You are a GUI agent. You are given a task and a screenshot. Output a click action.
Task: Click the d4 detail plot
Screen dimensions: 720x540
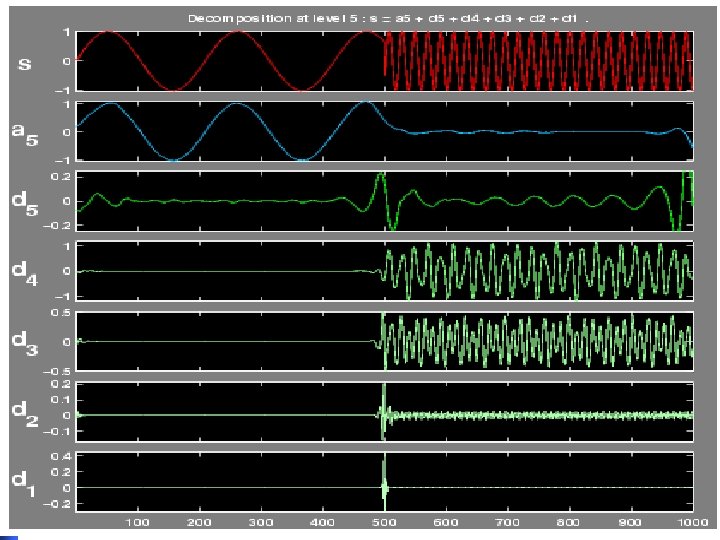point(384,271)
